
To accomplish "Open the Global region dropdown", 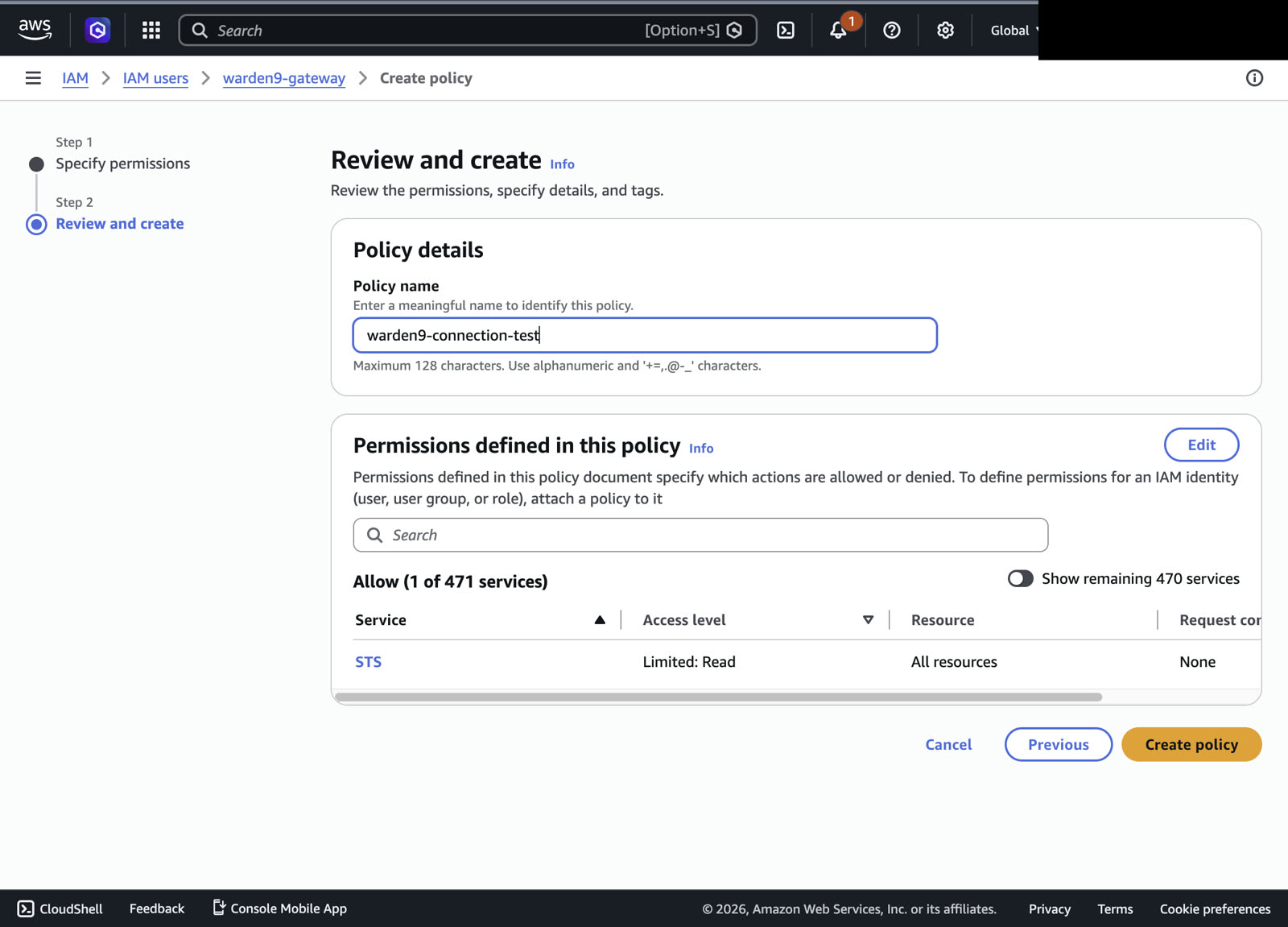I will [x=1015, y=31].
